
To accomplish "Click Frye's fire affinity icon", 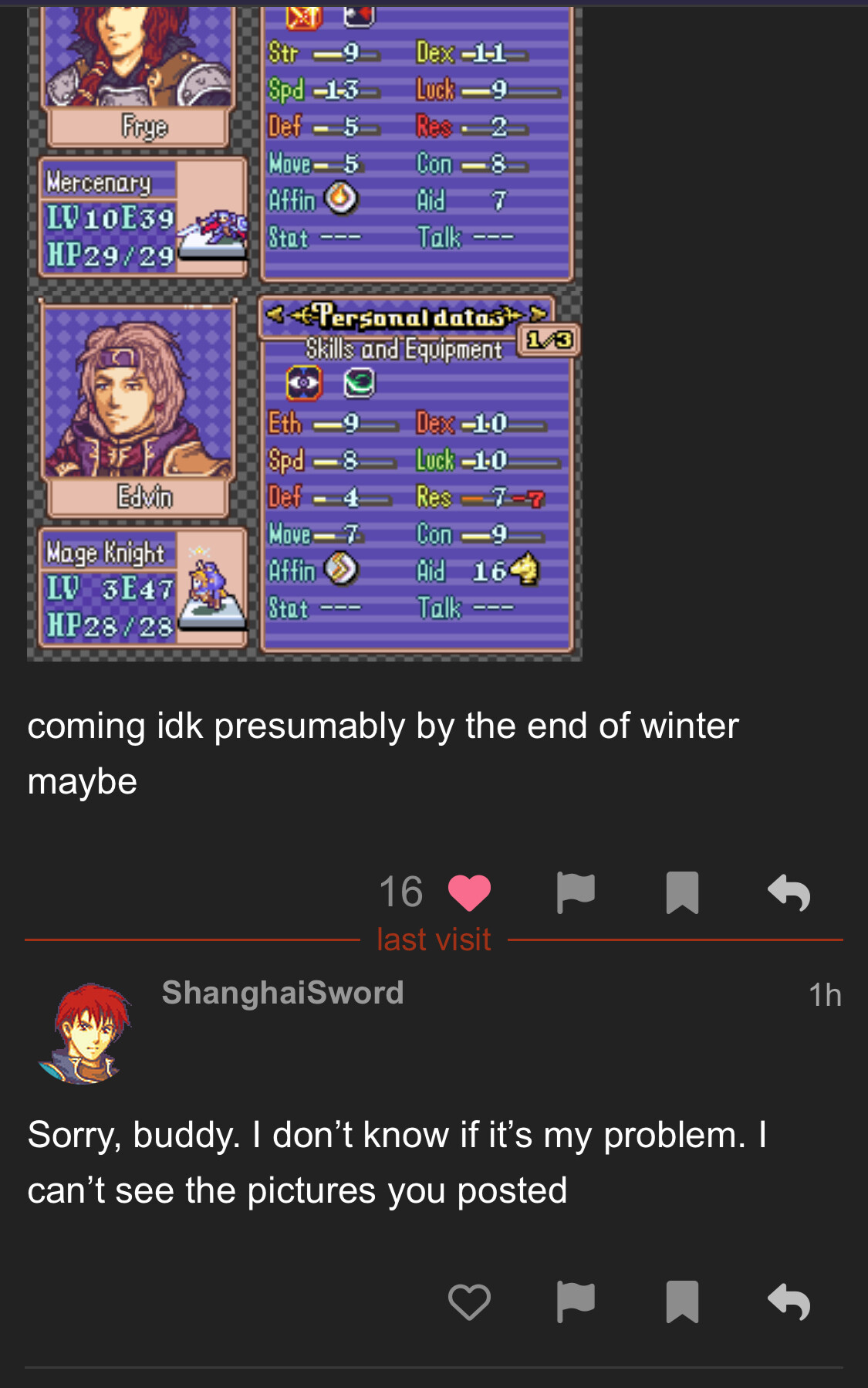I will [340, 199].
